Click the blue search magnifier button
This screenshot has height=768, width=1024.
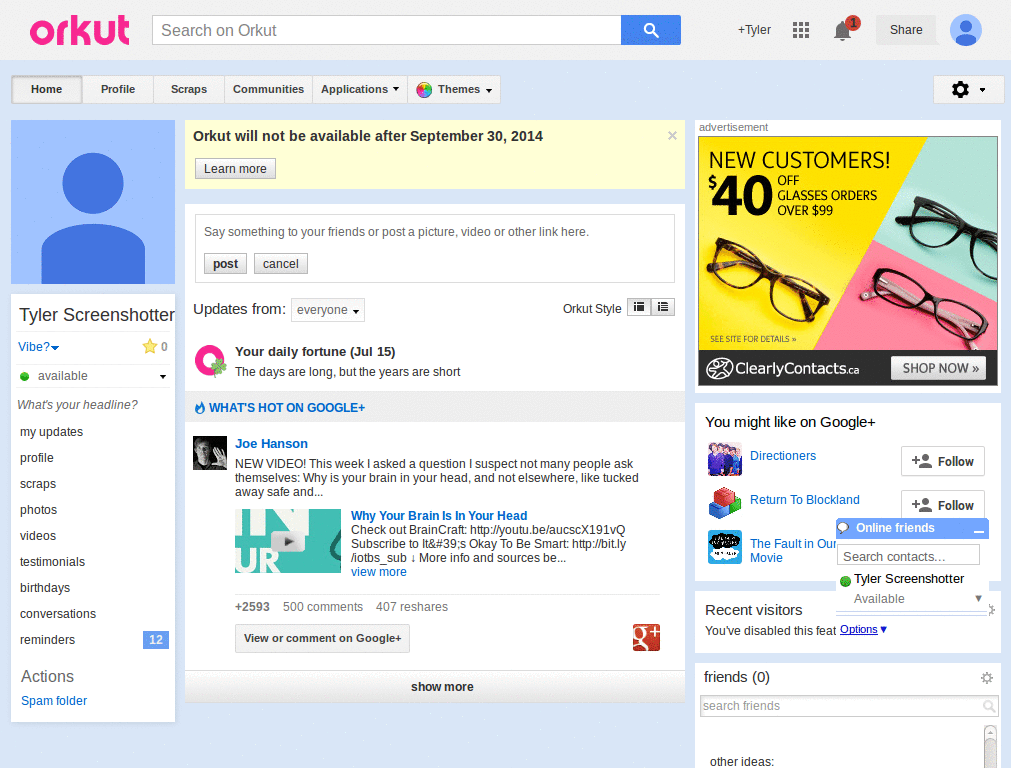click(x=650, y=30)
